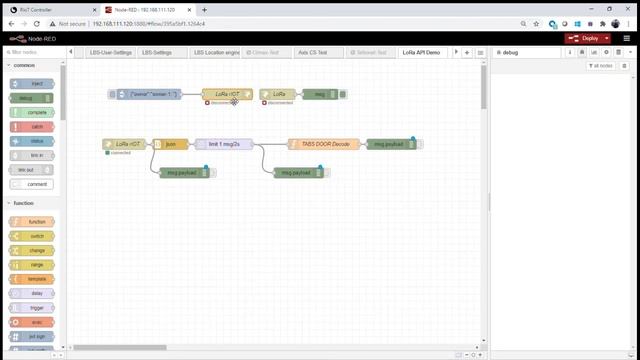Screen dimensions: 640x360
Task: Toggle debug node below json node
Action: (213, 173)
